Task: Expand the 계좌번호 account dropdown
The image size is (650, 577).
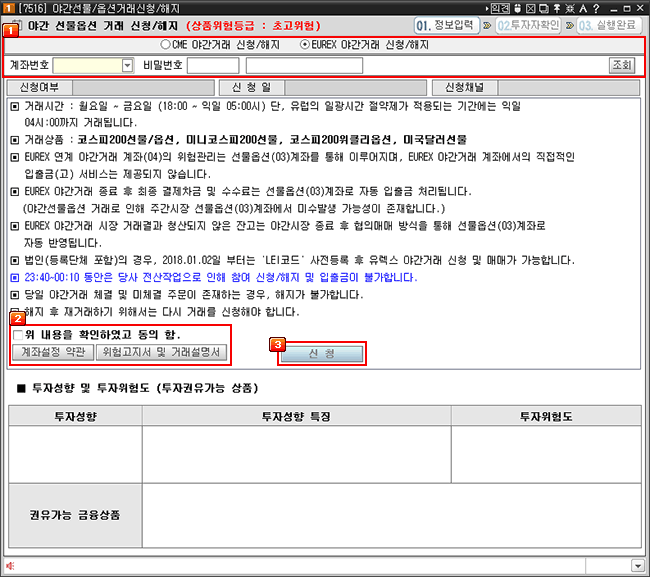Action: coord(127,66)
